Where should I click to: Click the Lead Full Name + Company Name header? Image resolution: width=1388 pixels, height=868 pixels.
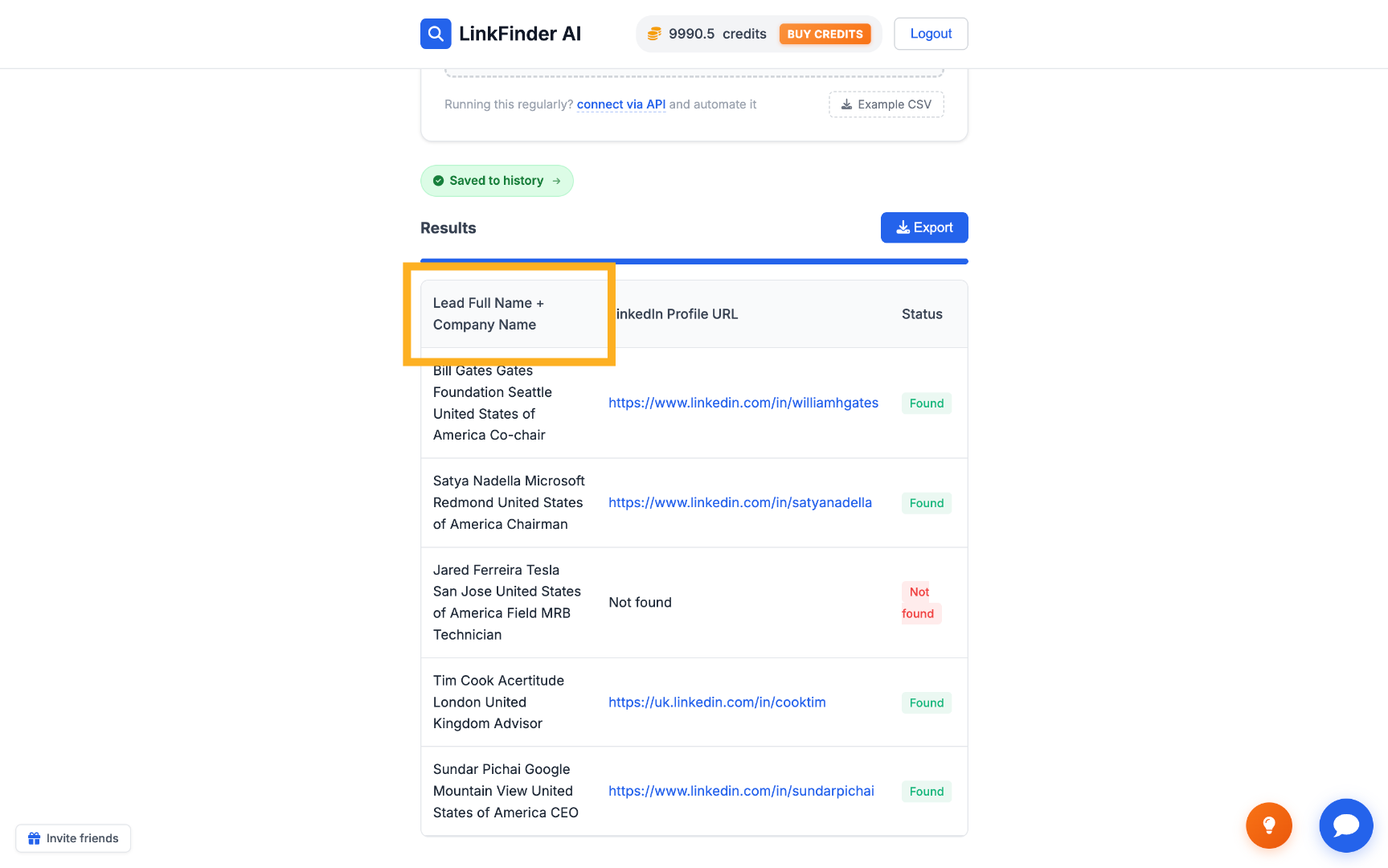(489, 313)
